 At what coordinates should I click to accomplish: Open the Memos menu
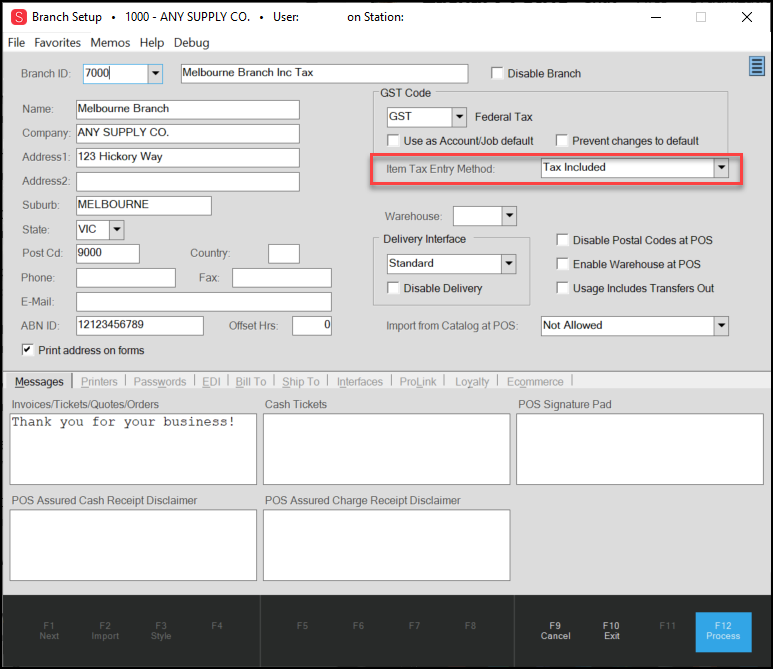click(x=110, y=42)
